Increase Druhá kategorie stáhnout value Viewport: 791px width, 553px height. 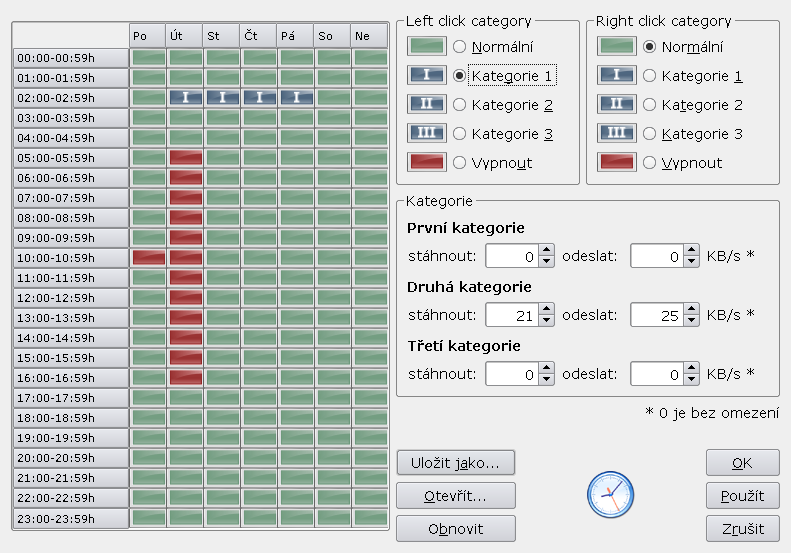[546, 309]
